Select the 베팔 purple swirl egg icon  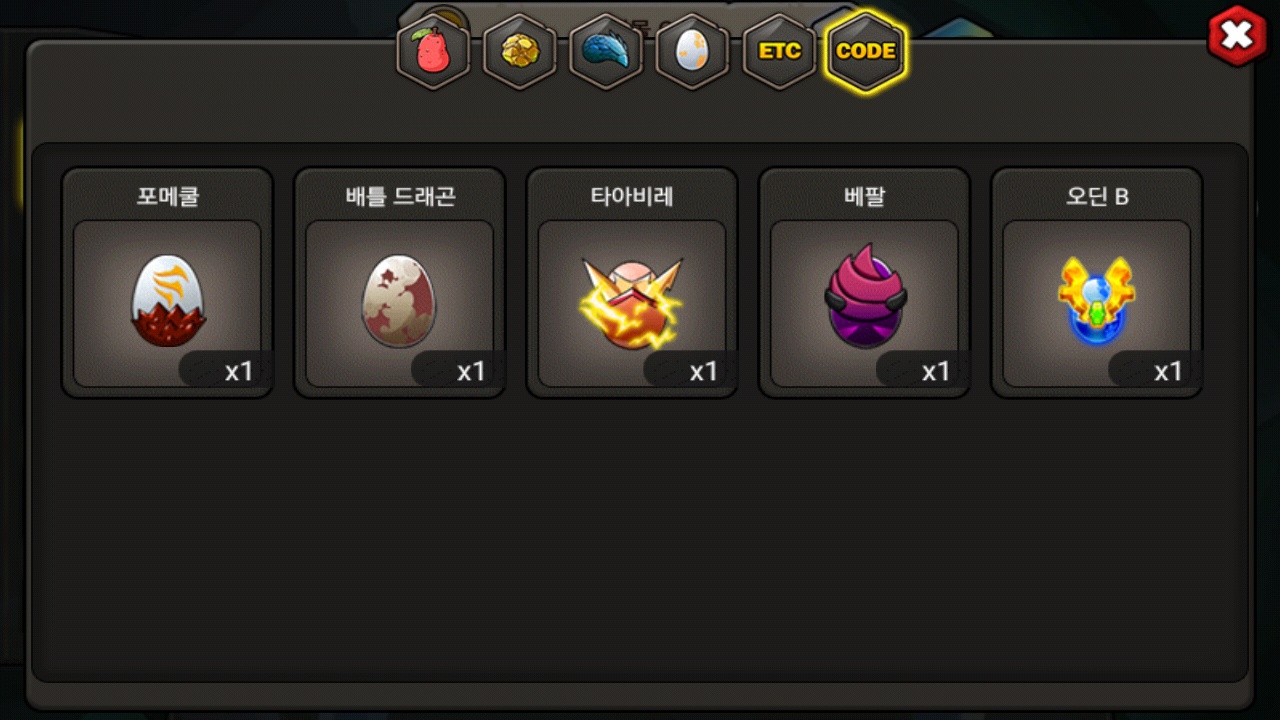(865, 295)
